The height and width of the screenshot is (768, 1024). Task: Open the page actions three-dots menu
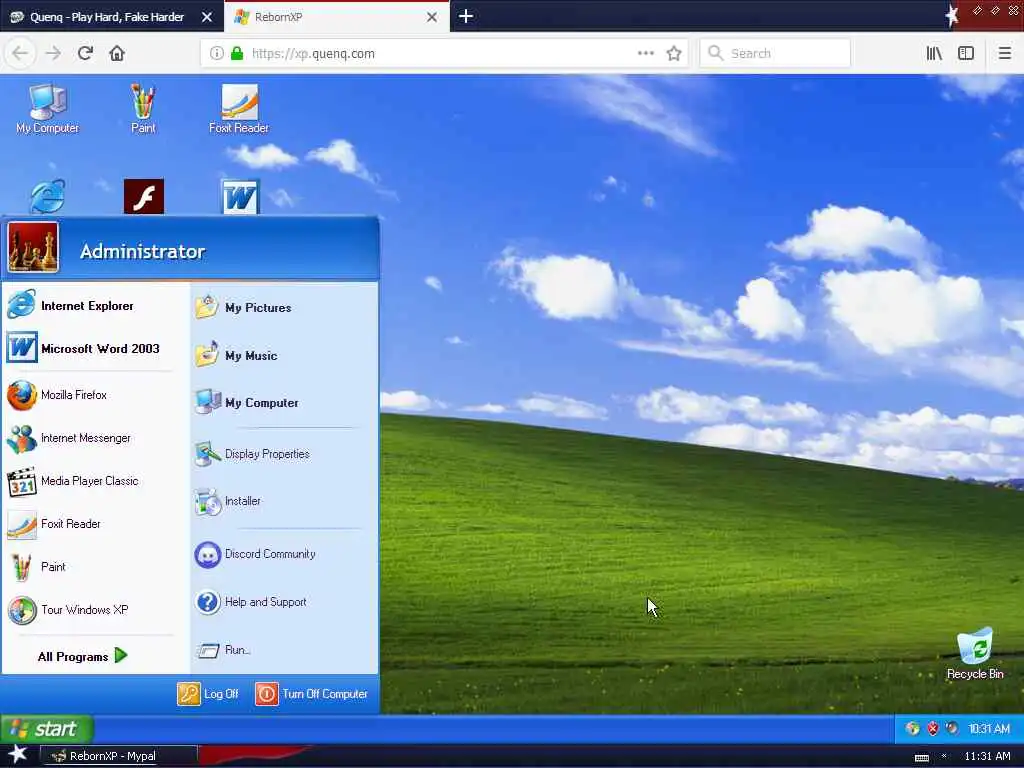(646, 54)
